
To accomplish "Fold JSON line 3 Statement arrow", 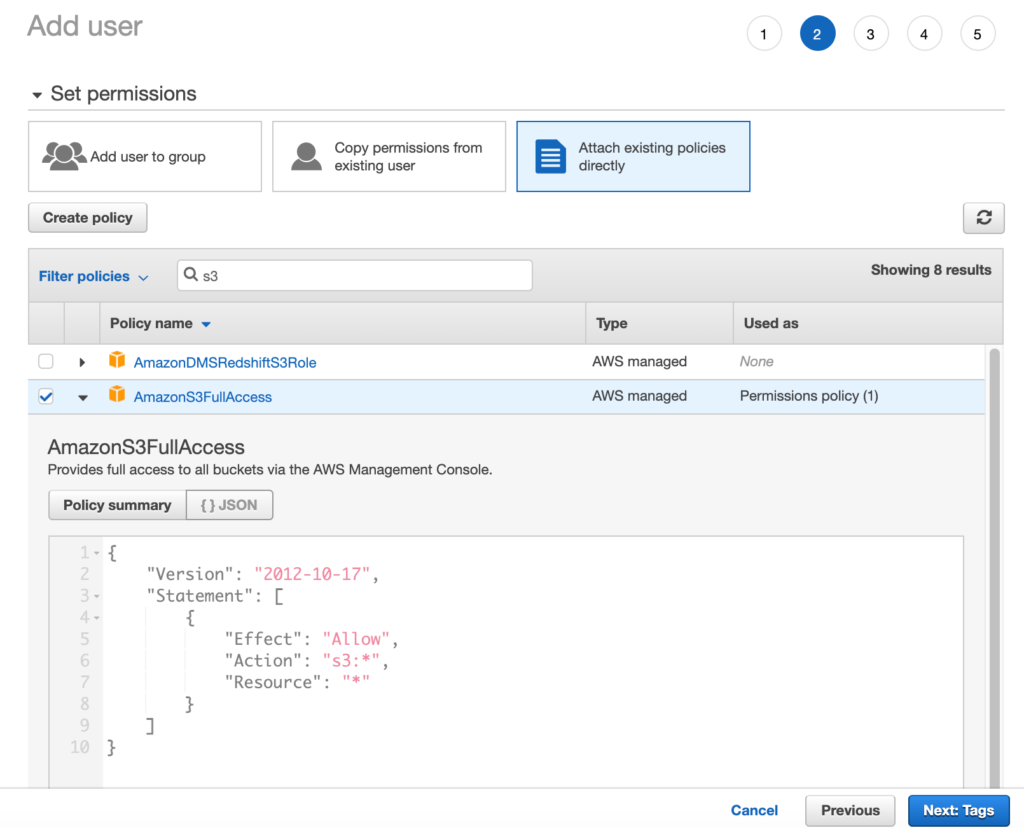I will coord(97,596).
